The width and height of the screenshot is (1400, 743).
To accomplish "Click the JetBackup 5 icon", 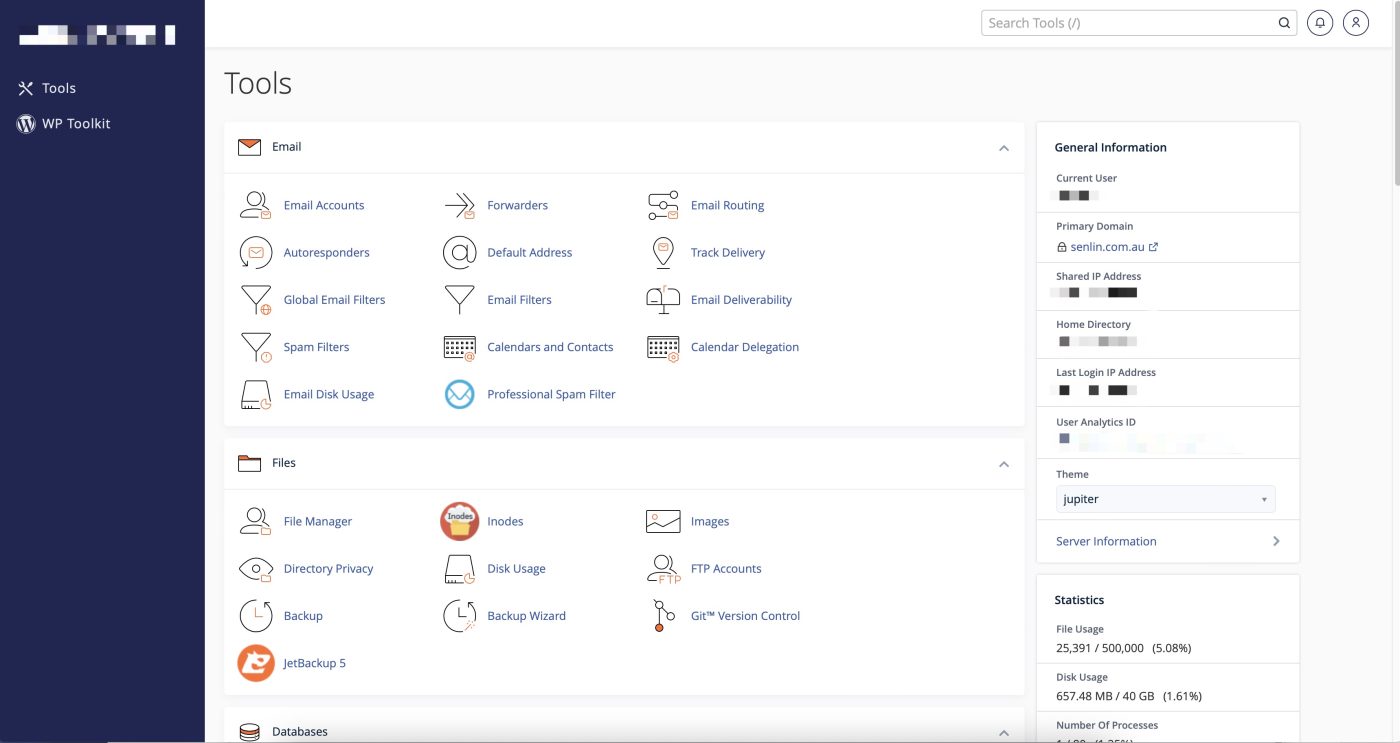I will pyautogui.click(x=256, y=663).
